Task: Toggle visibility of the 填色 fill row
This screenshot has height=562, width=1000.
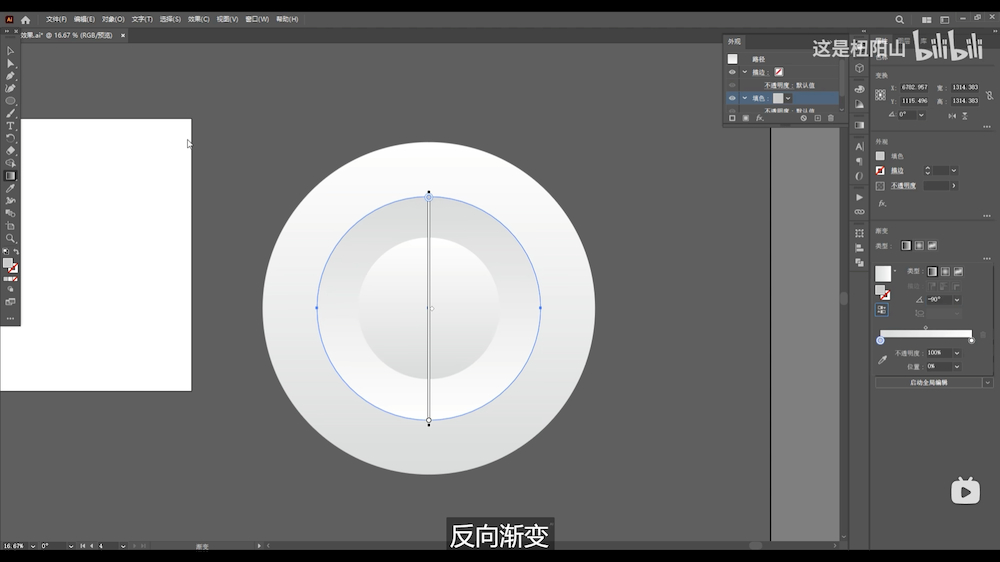Action: point(732,98)
